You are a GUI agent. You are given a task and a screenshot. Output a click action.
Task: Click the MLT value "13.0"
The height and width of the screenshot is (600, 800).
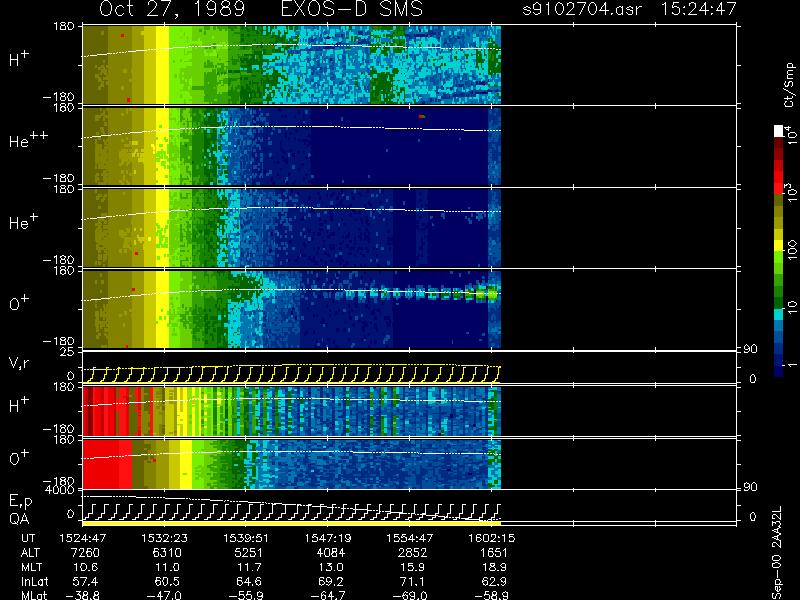point(333,567)
